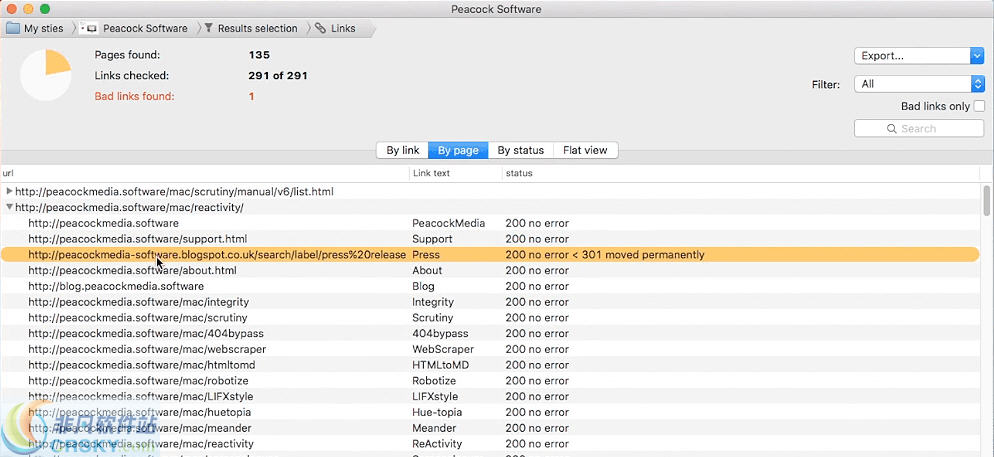Click the Meander link text cell
The image size is (994, 457).
[433, 428]
